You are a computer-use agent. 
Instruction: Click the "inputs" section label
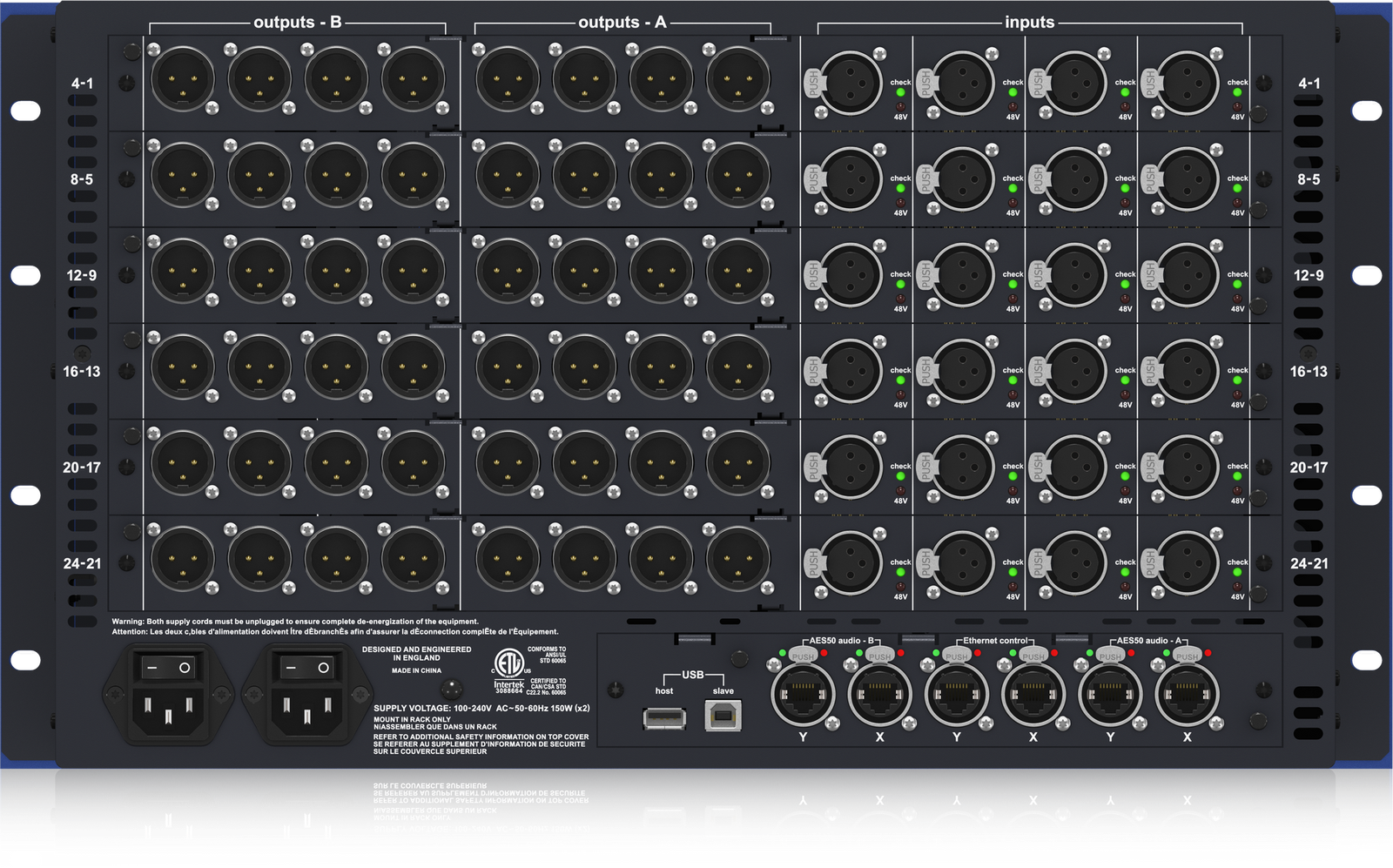pyautogui.click(x=1029, y=23)
